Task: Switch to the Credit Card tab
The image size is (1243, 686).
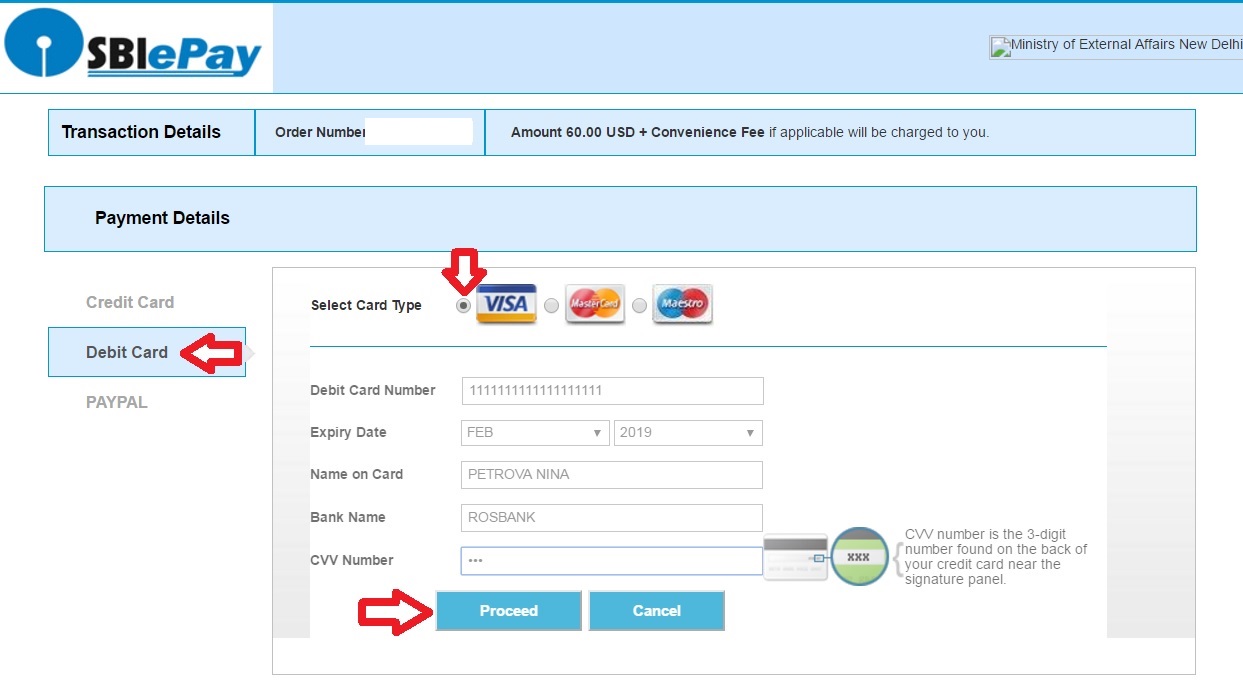Action: 130,302
